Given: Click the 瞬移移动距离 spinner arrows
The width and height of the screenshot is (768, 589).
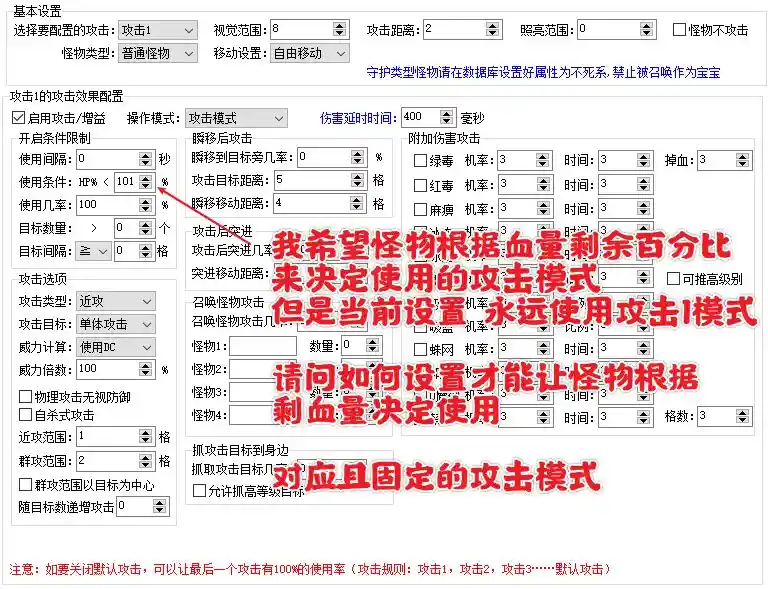Looking at the screenshot, I should pos(358,203).
